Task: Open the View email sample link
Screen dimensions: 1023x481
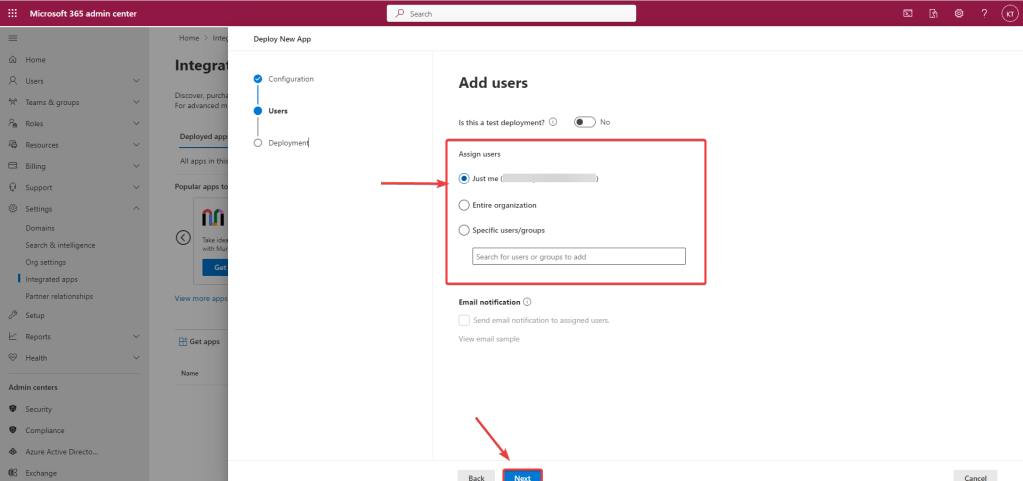Action: coord(488,339)
